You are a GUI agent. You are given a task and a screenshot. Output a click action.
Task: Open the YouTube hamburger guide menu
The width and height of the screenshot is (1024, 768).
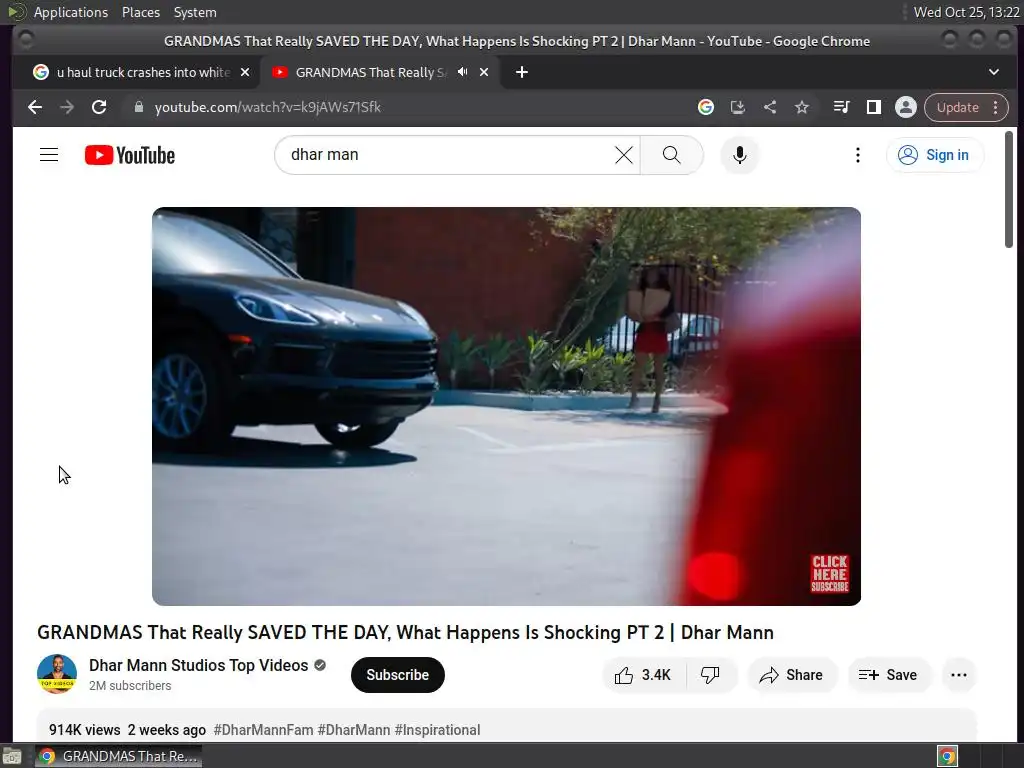[x=49, y=155]
